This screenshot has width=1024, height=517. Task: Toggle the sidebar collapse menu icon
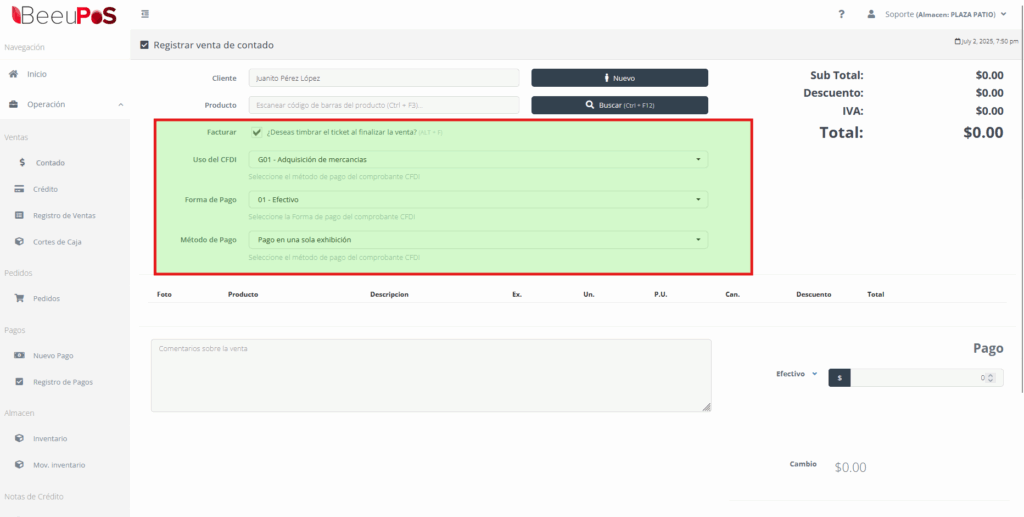coord(145,14)
